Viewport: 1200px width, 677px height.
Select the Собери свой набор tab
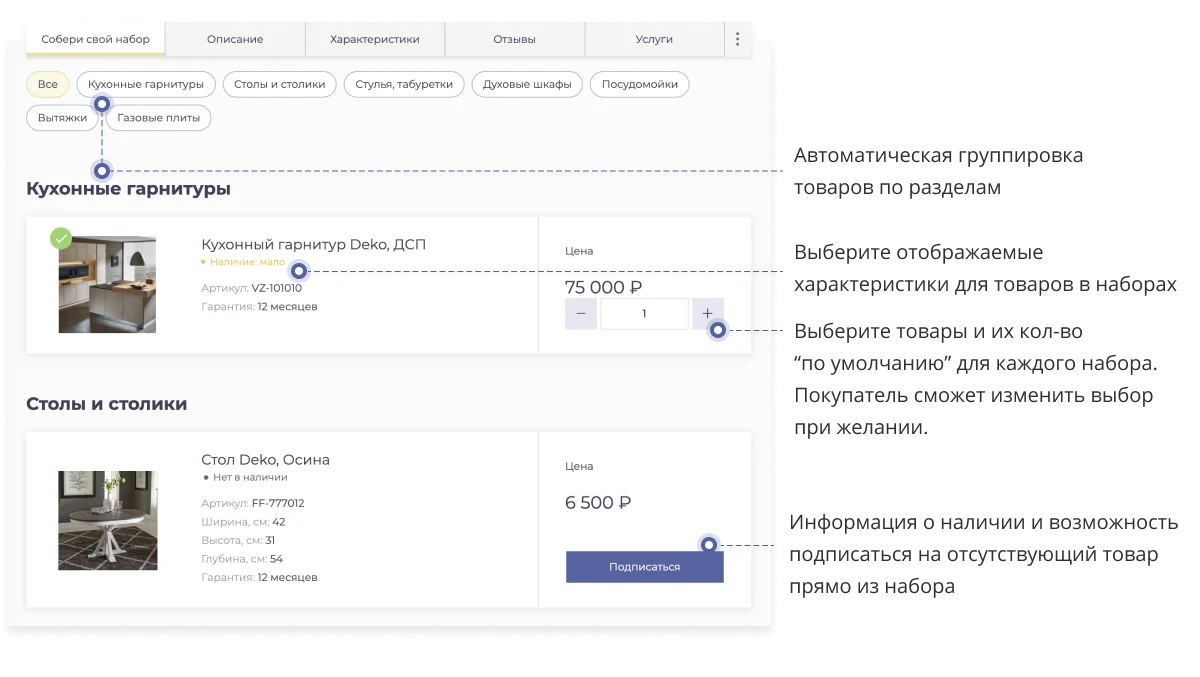(96, 39)
